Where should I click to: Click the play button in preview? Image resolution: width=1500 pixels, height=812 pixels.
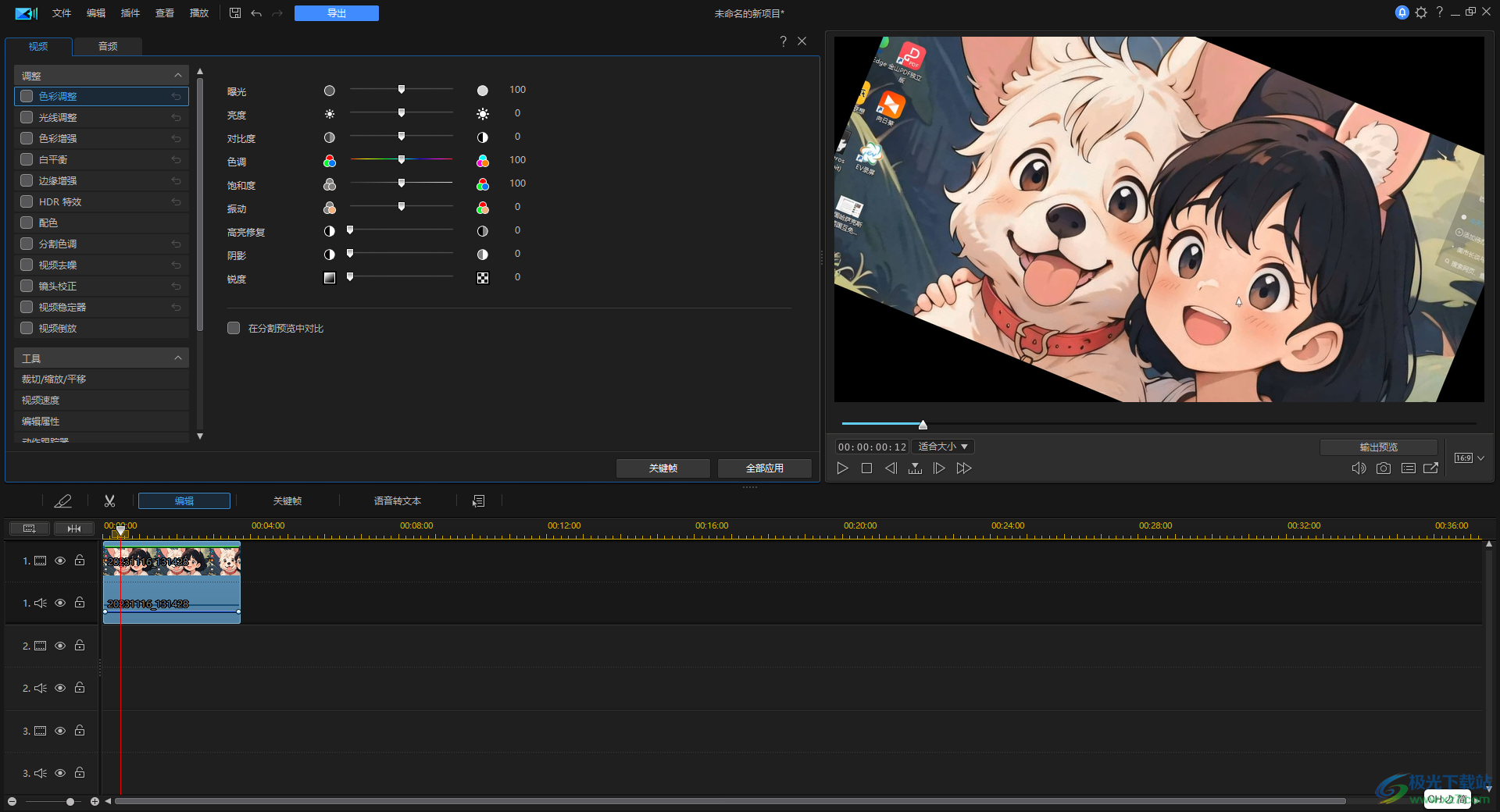842,468
